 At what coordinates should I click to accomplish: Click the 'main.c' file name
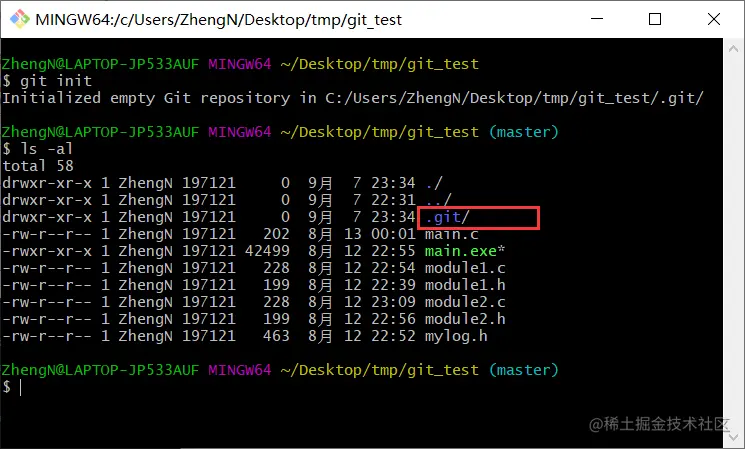pyautogui.click(x=451, y=234)
